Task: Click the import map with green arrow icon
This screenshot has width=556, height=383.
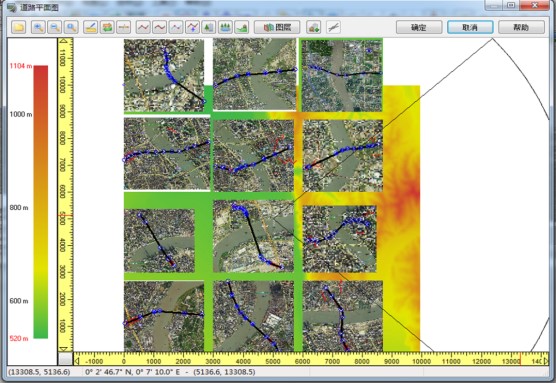Action: coord(314,27)
